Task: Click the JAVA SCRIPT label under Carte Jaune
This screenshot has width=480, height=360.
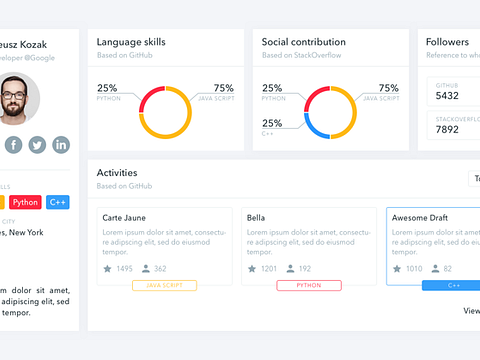Action: point(164,285)
